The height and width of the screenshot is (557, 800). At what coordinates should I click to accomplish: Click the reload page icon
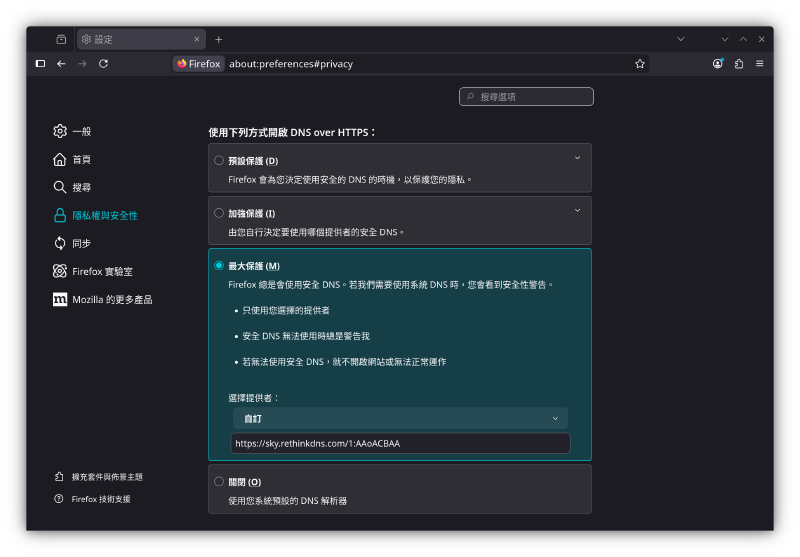coord(104,63)
